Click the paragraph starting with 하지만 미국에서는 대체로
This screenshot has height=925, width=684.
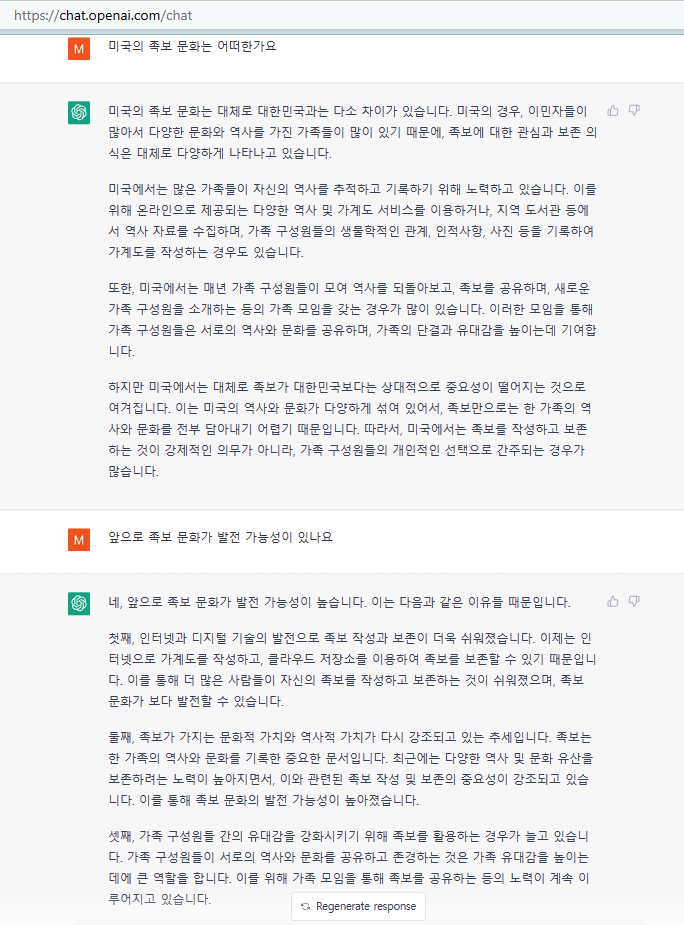point(351,429)
